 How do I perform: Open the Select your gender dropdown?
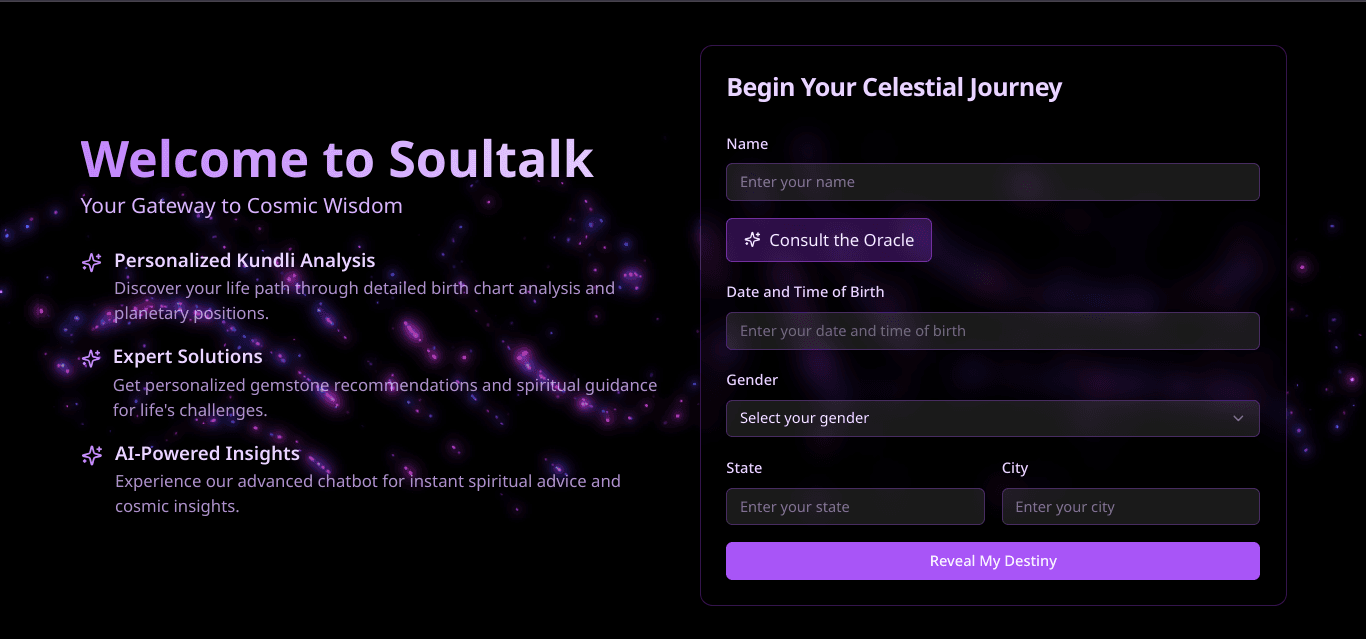pos(993,418)
